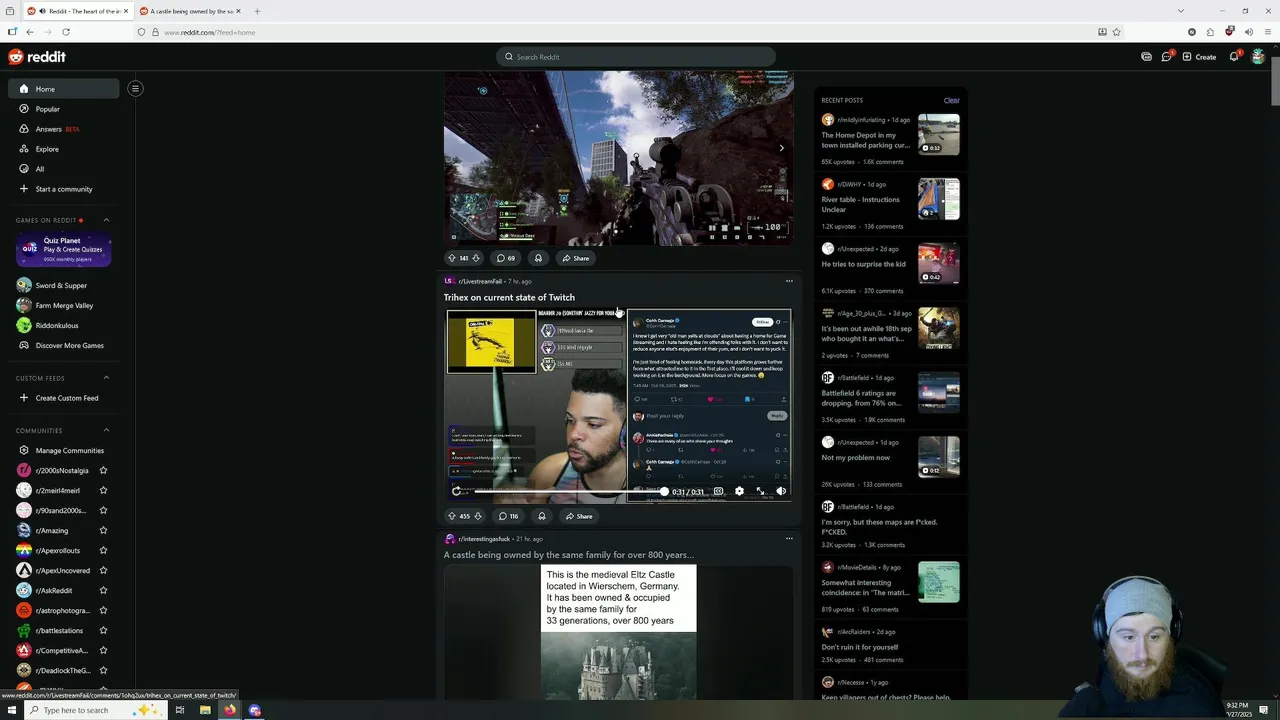Favorite r/AskReddit with its star
The image size is (1280, 720).
[103, 590]
